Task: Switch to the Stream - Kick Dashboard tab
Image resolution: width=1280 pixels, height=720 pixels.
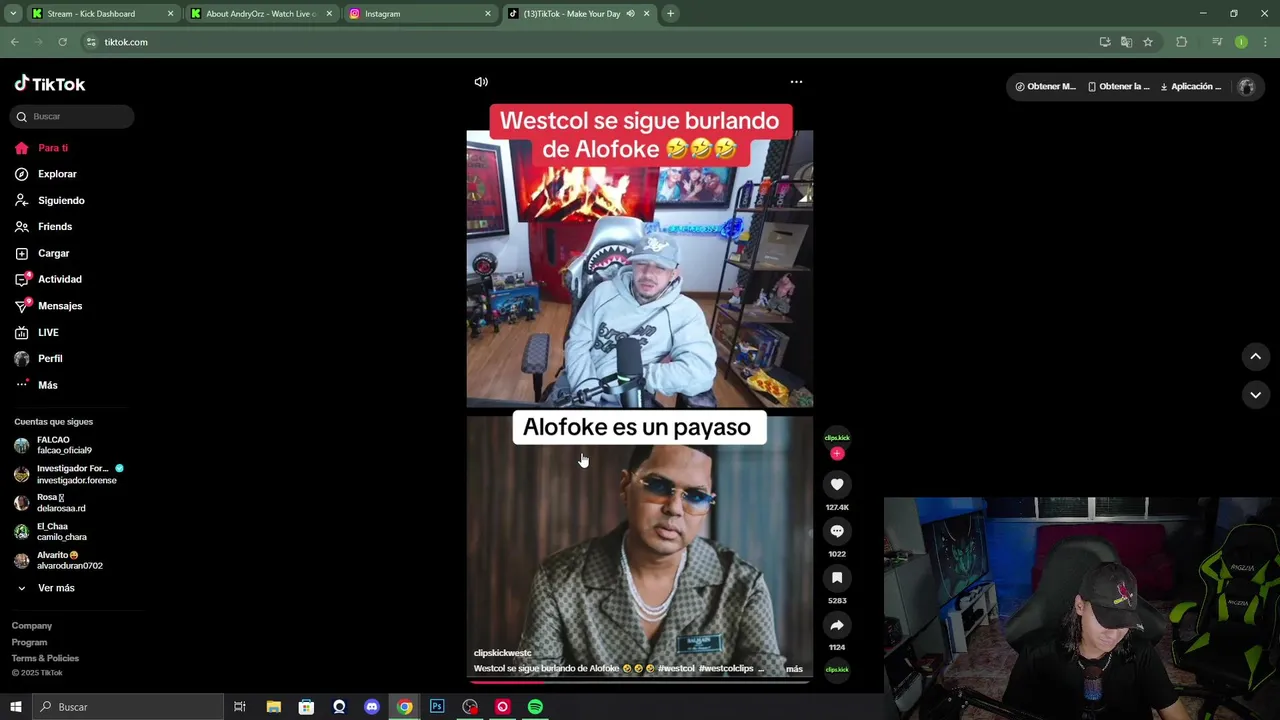Action: (103, 14)
